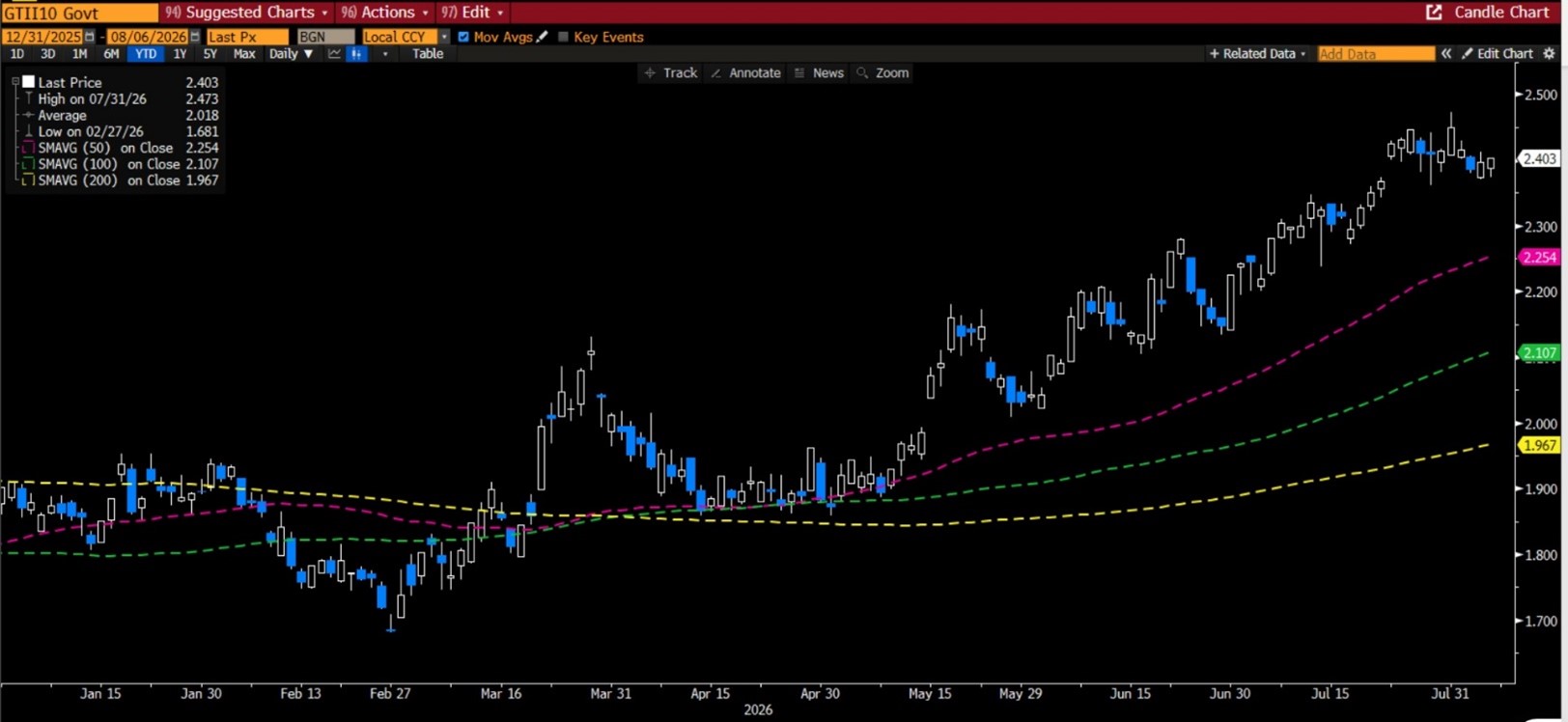This screenshot has width=1568, height=722.
Task: Expand the Local CCY currency dropdown
Action: pyautogui.click(x=444, y=37)
